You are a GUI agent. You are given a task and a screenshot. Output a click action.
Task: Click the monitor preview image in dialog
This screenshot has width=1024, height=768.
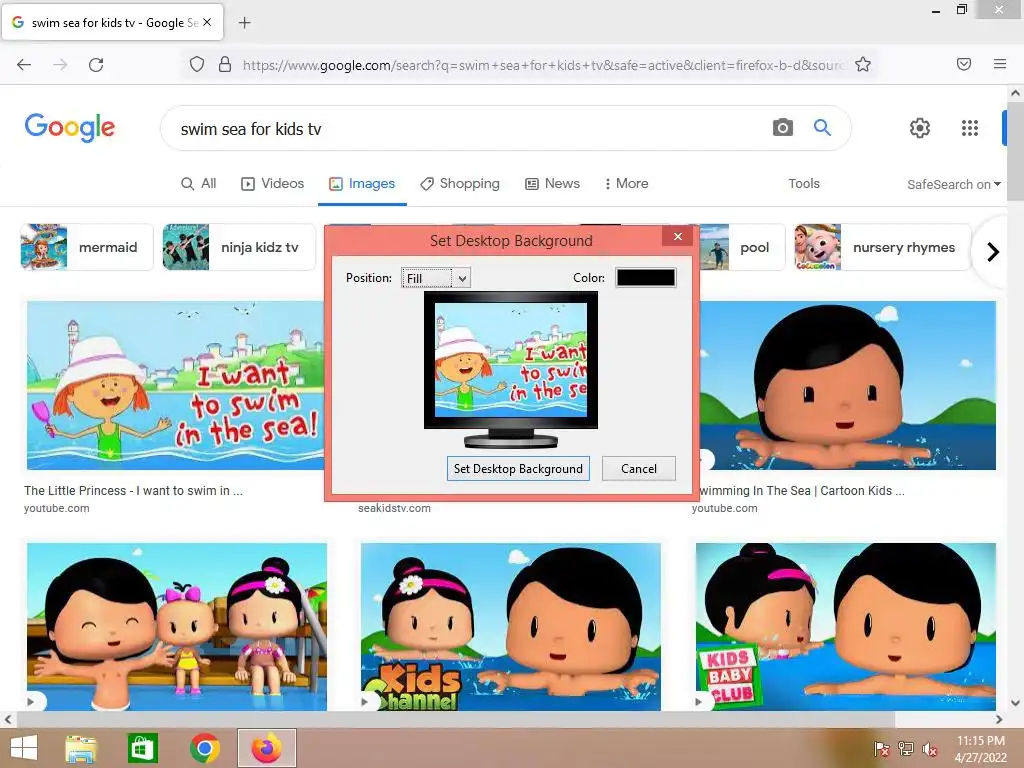(511, 359)
